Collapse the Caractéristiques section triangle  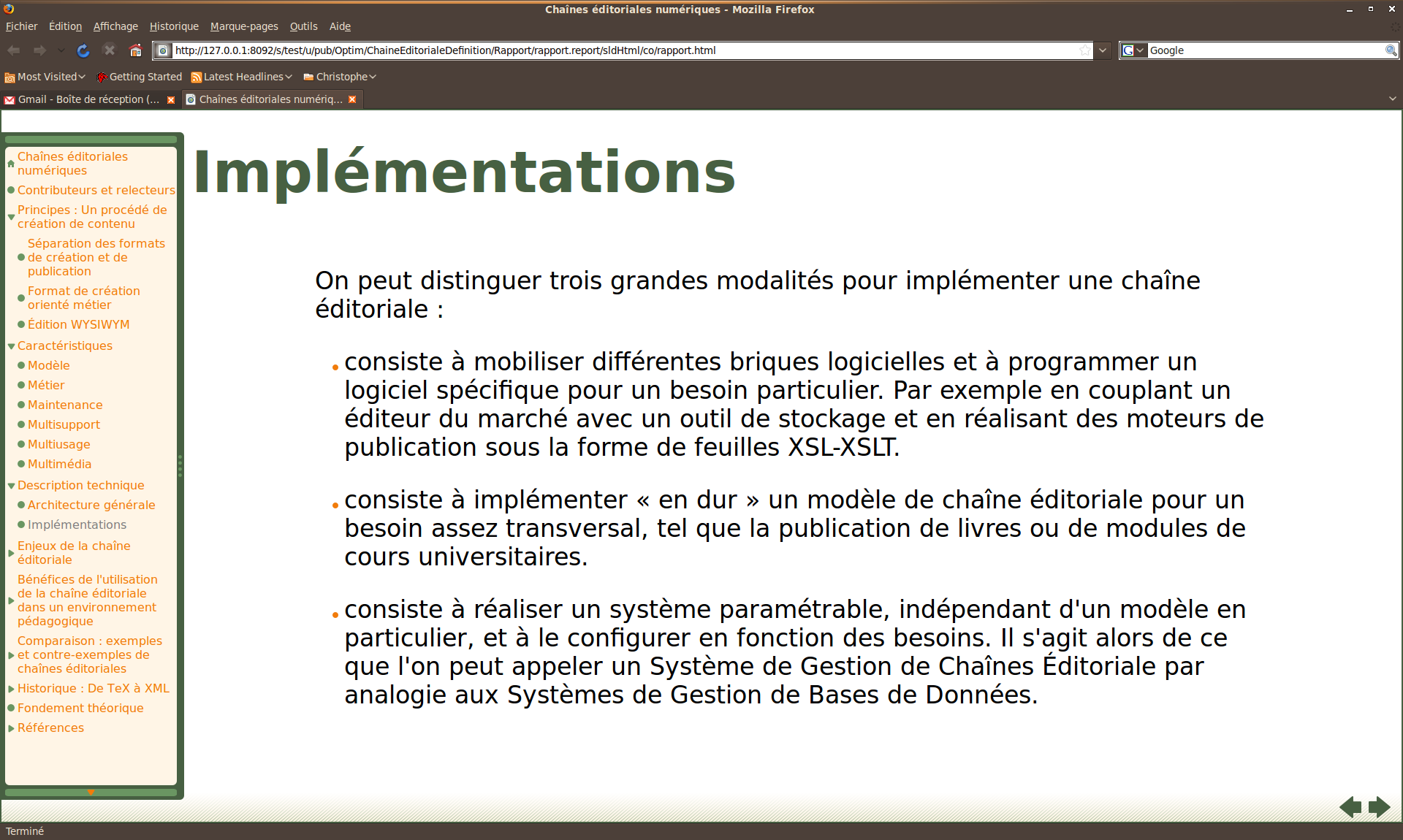[11, 345]
